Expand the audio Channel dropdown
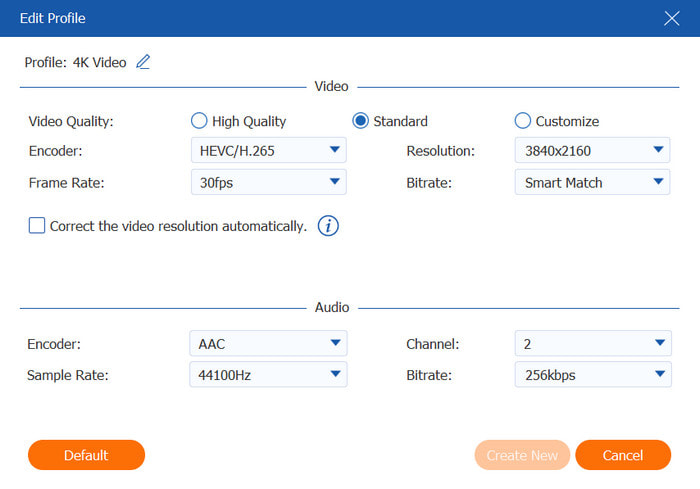This screenshot has height=489, width=700. [592, 343]
